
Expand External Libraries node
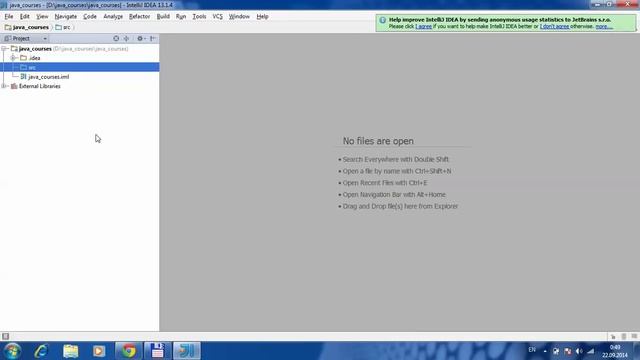(x=4, y=86)
